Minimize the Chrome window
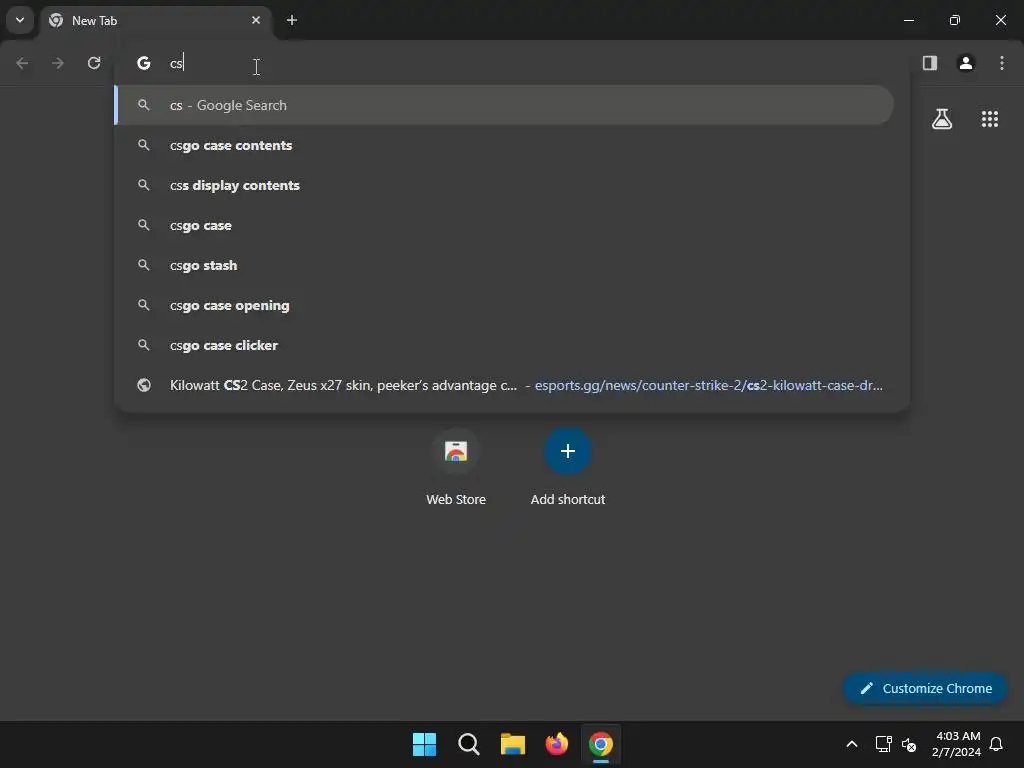 point(908,20)
